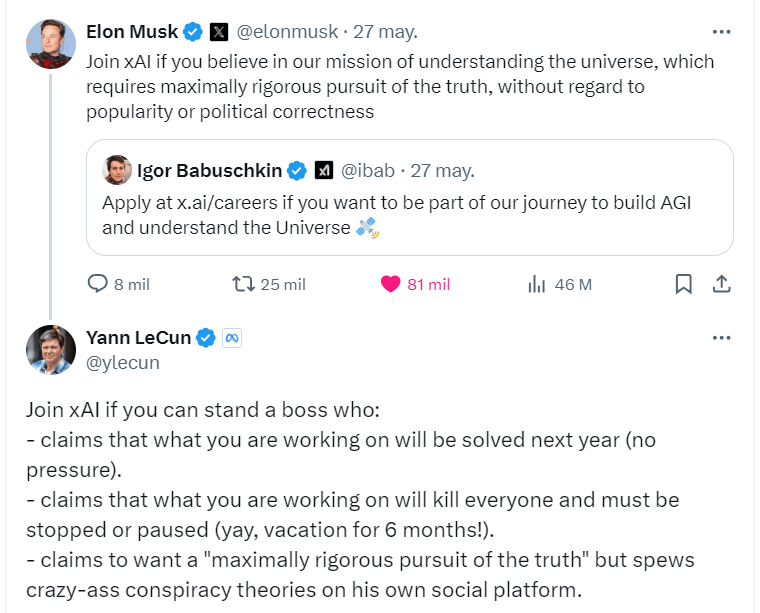
Task: Open the view analytics bar chart icon
Action: (x=536, y=284)
